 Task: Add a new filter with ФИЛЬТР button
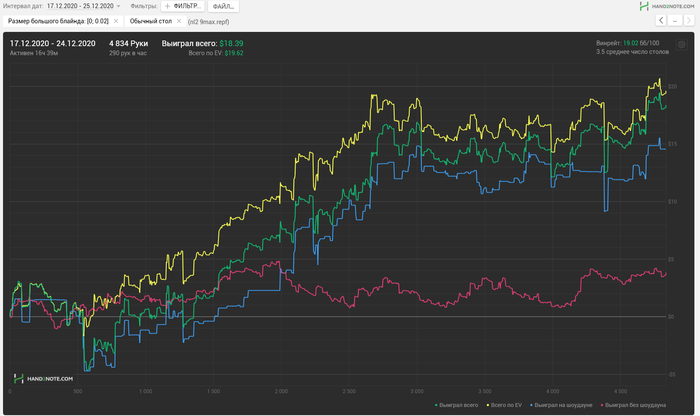tap(183, 6)
